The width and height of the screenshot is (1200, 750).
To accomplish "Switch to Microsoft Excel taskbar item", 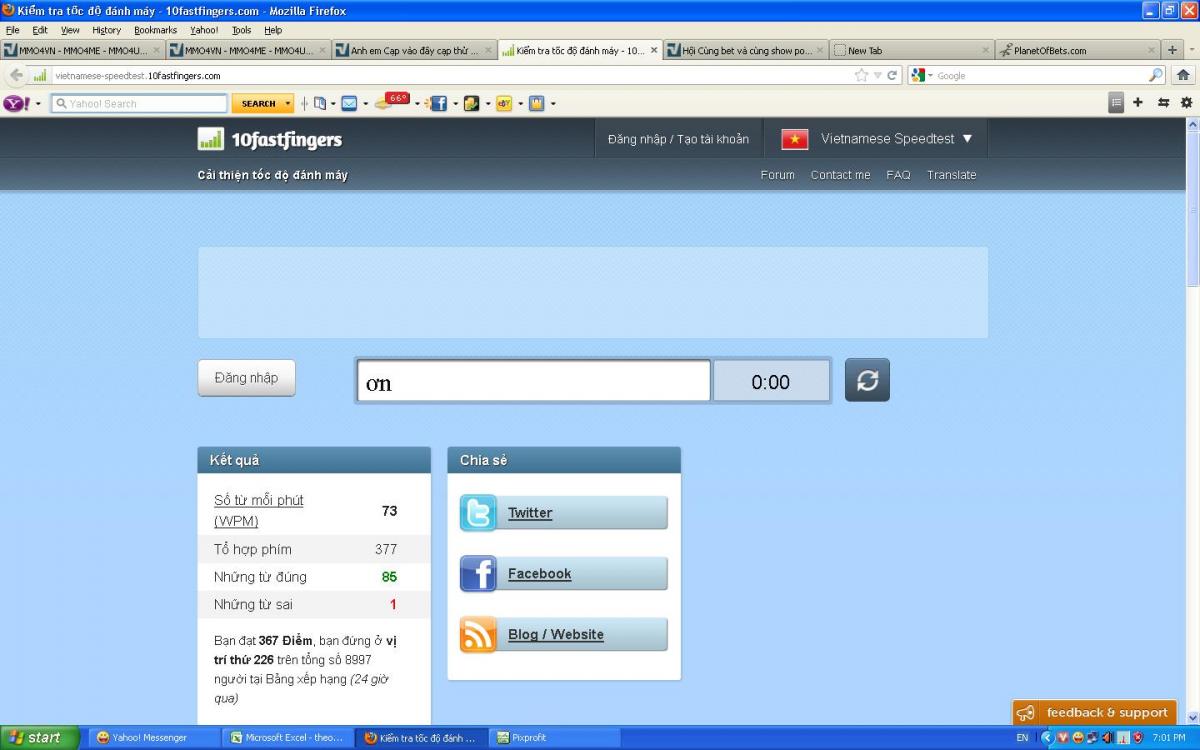I will [286, 738].
